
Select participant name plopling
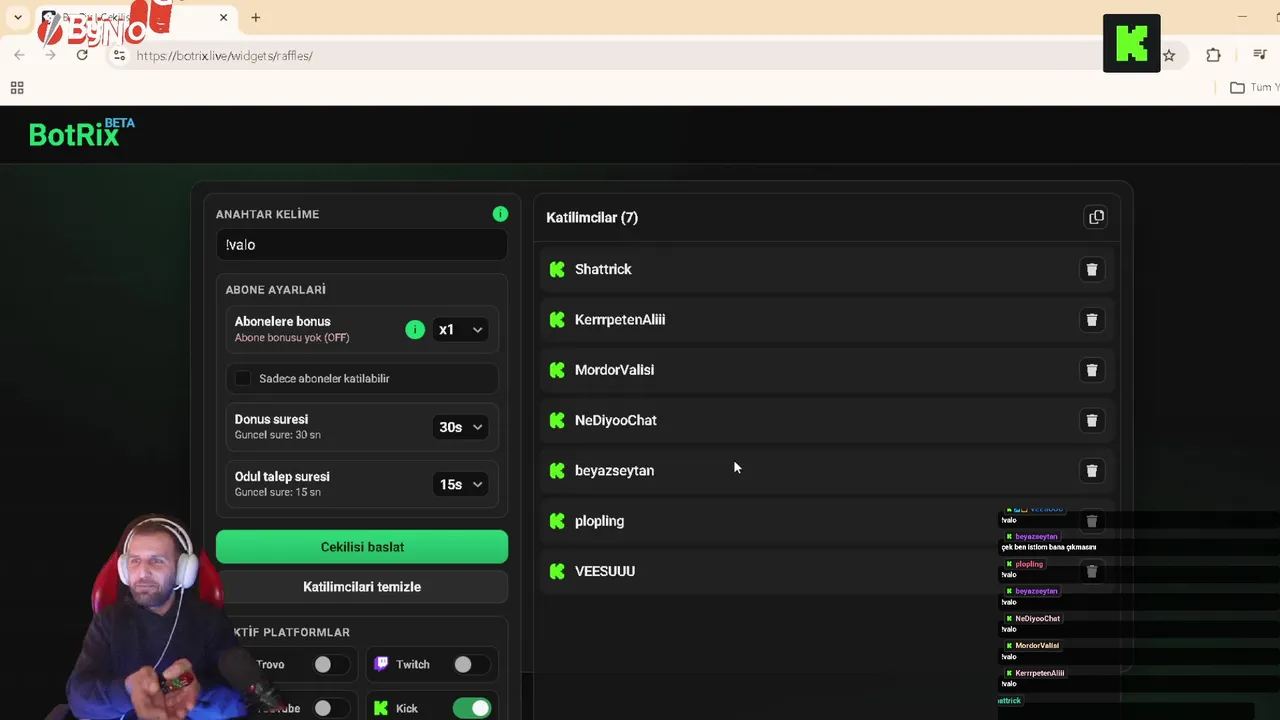coord(599,521)
